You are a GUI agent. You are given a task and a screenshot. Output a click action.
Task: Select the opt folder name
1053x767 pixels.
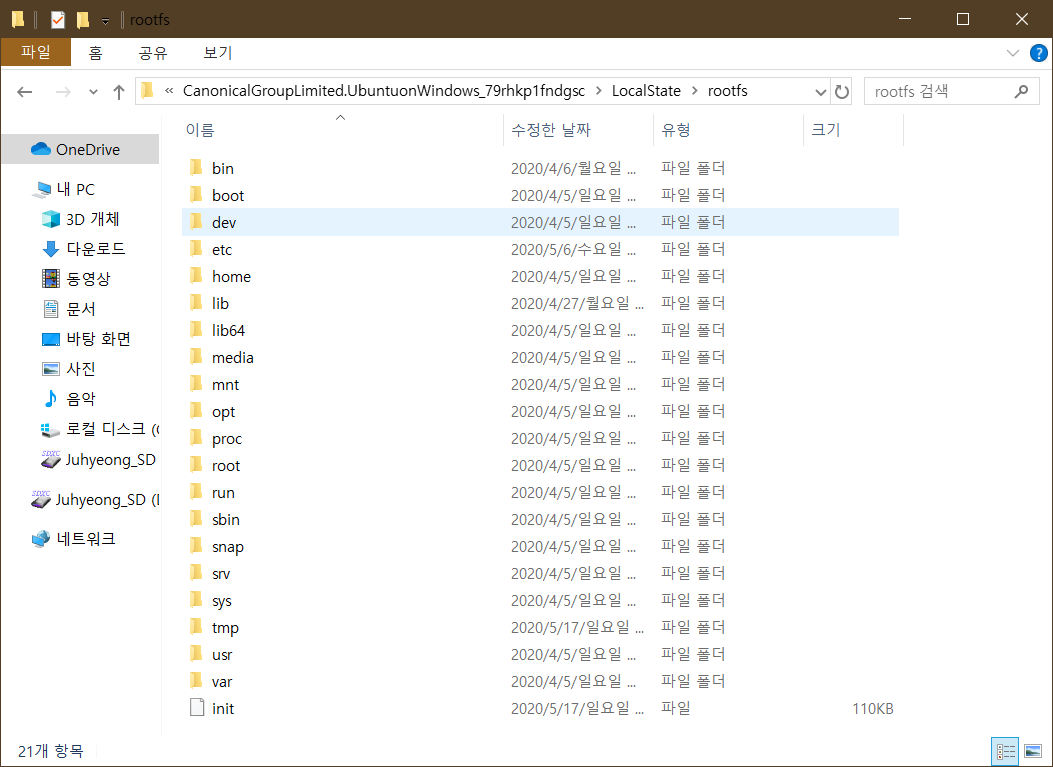[x=223, y=412]
